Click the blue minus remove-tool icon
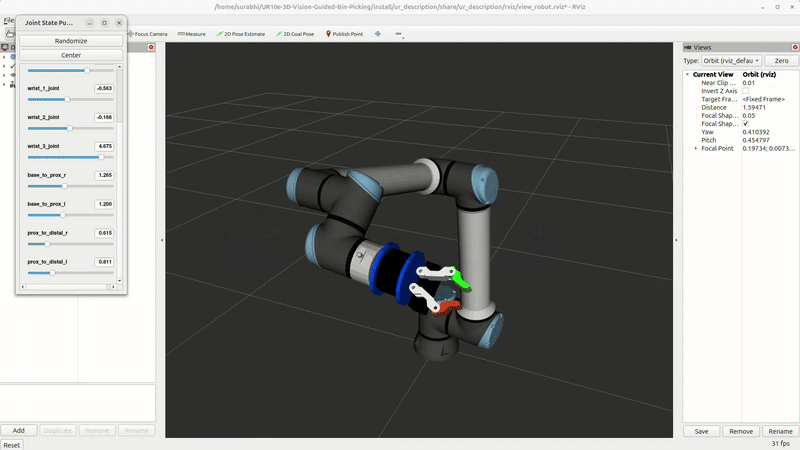This screenshot has height=450, width=800. pyautogui.click(x=398, y=34)
